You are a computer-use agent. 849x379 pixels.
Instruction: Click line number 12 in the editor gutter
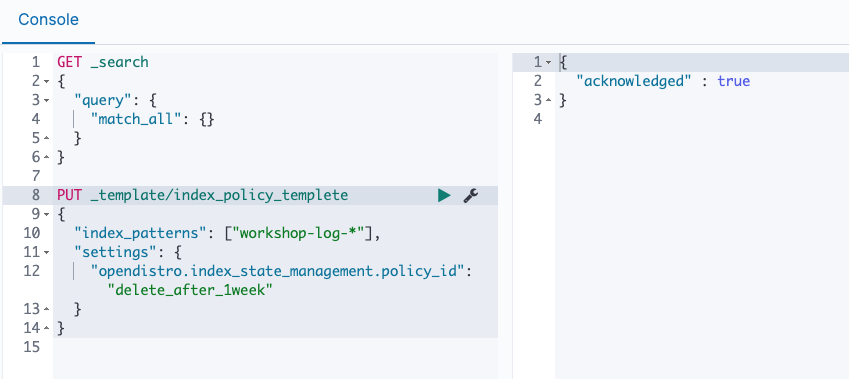point(32,271)
